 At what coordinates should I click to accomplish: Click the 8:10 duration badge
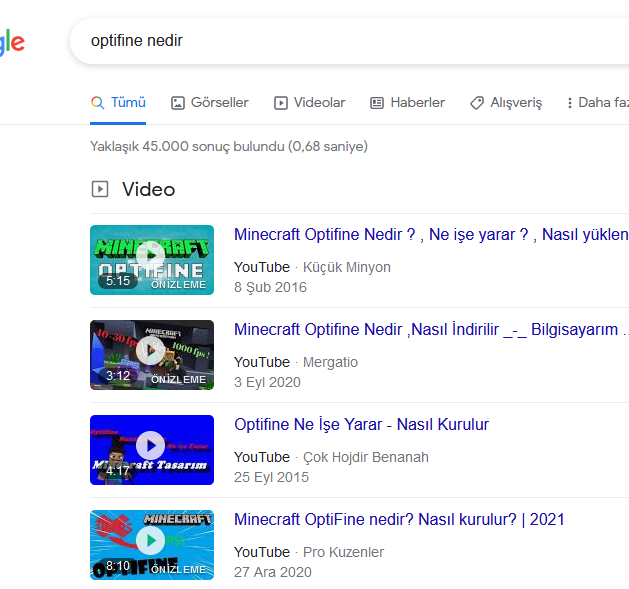click(x=118, y=566)
